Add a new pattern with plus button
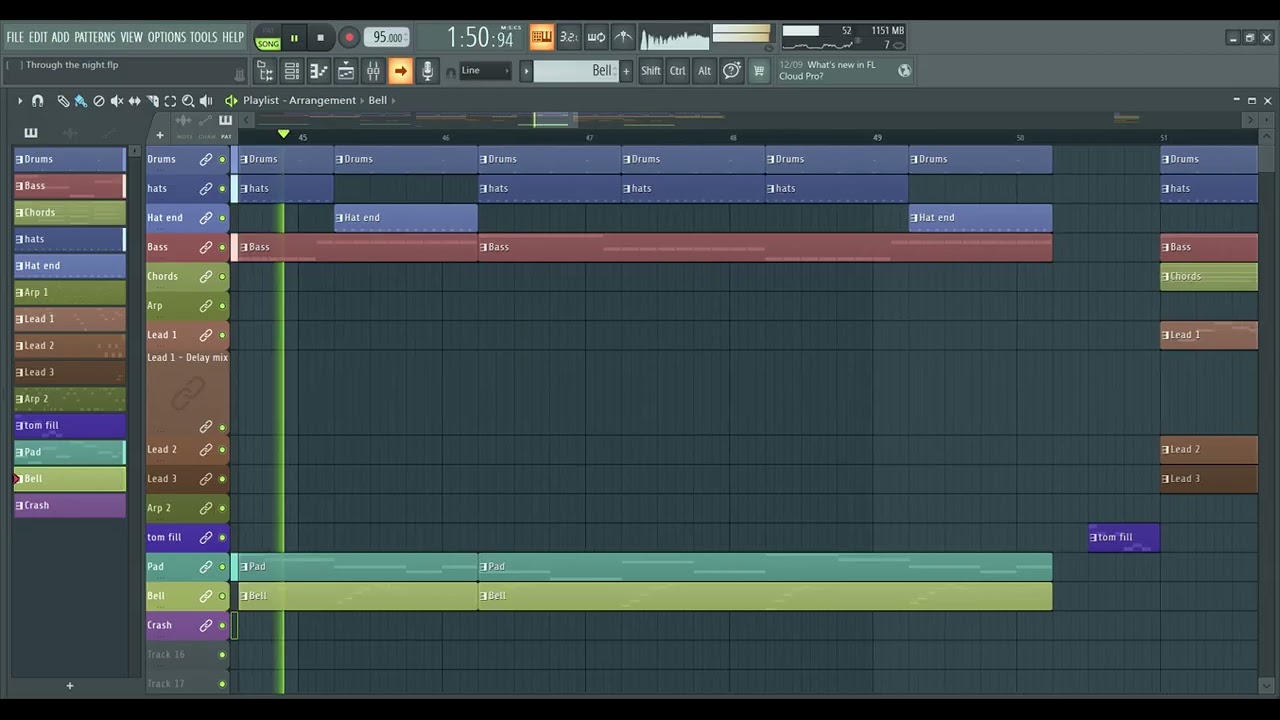The height and width of the screenshot is (720, 1280). (626, 71)
